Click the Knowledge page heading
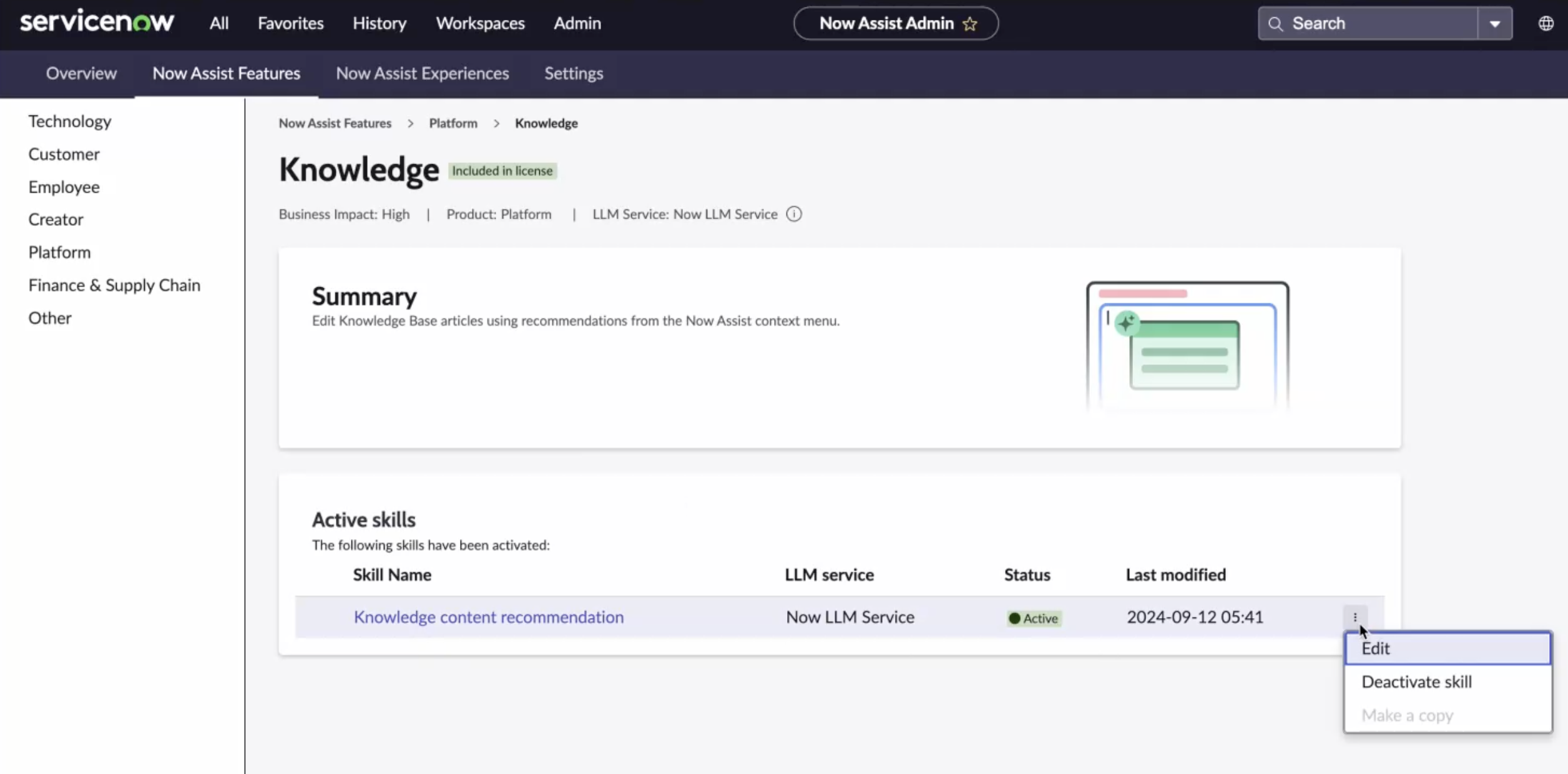 [359, 170]
